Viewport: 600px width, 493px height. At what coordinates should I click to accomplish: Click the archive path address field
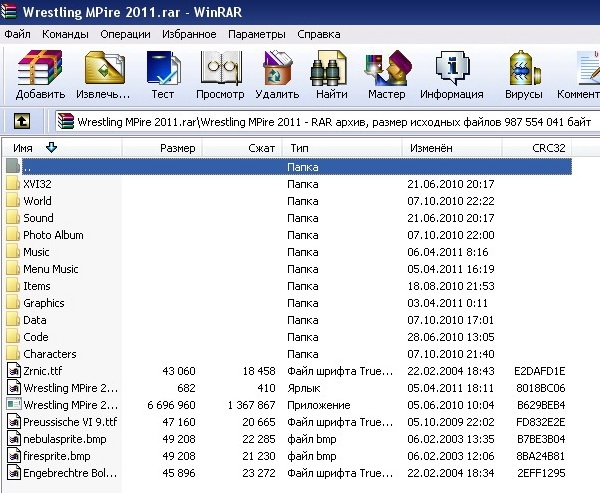pyautogui.click(x=328, y=122)
